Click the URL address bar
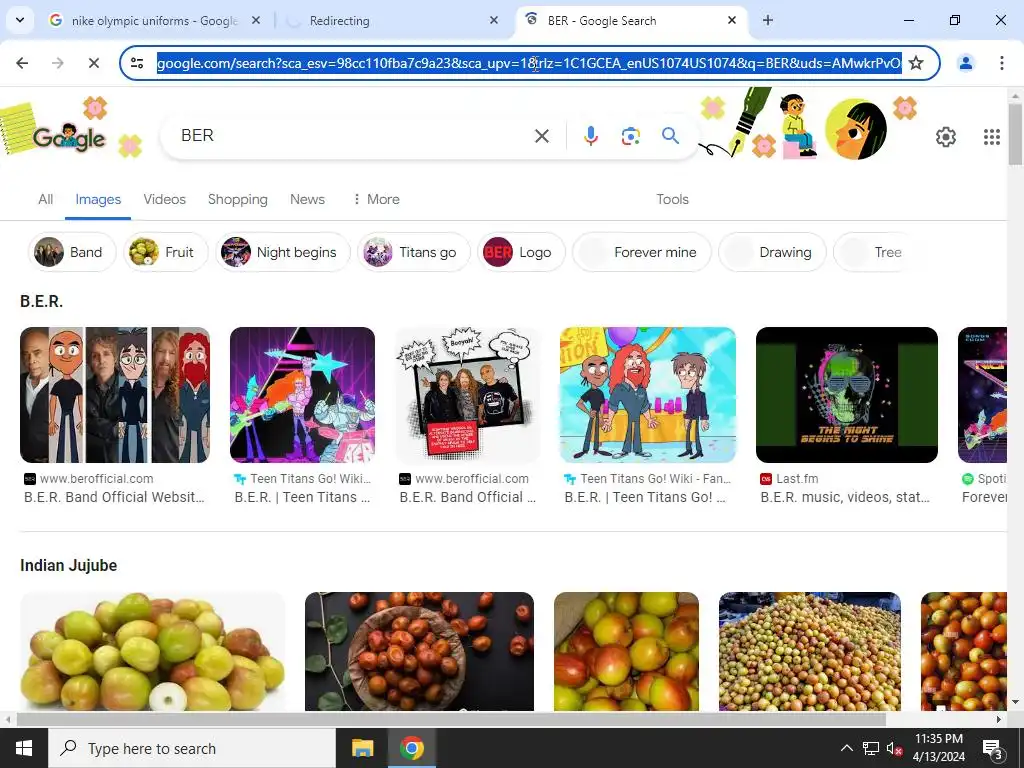 [529, 63]
